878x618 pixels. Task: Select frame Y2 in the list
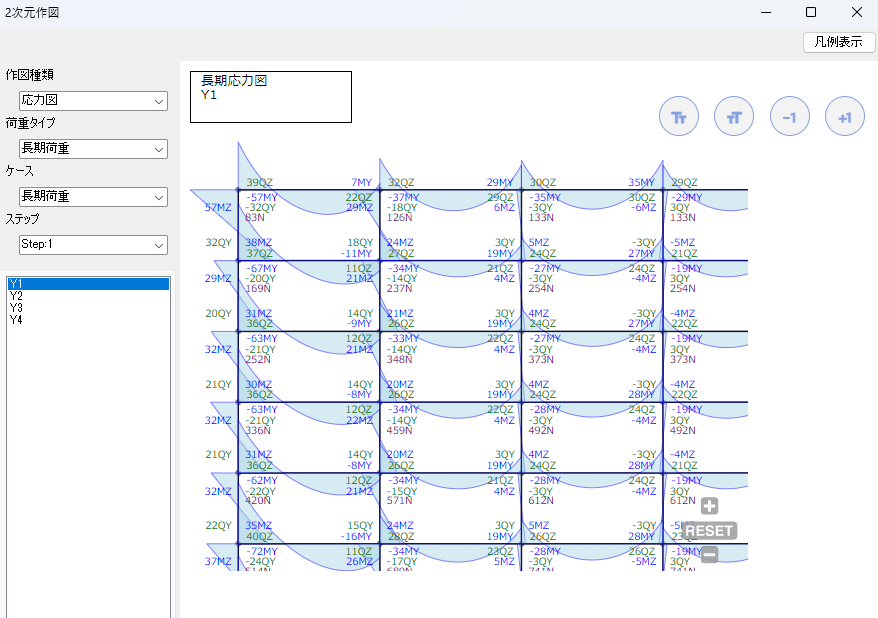coord(88,296)
